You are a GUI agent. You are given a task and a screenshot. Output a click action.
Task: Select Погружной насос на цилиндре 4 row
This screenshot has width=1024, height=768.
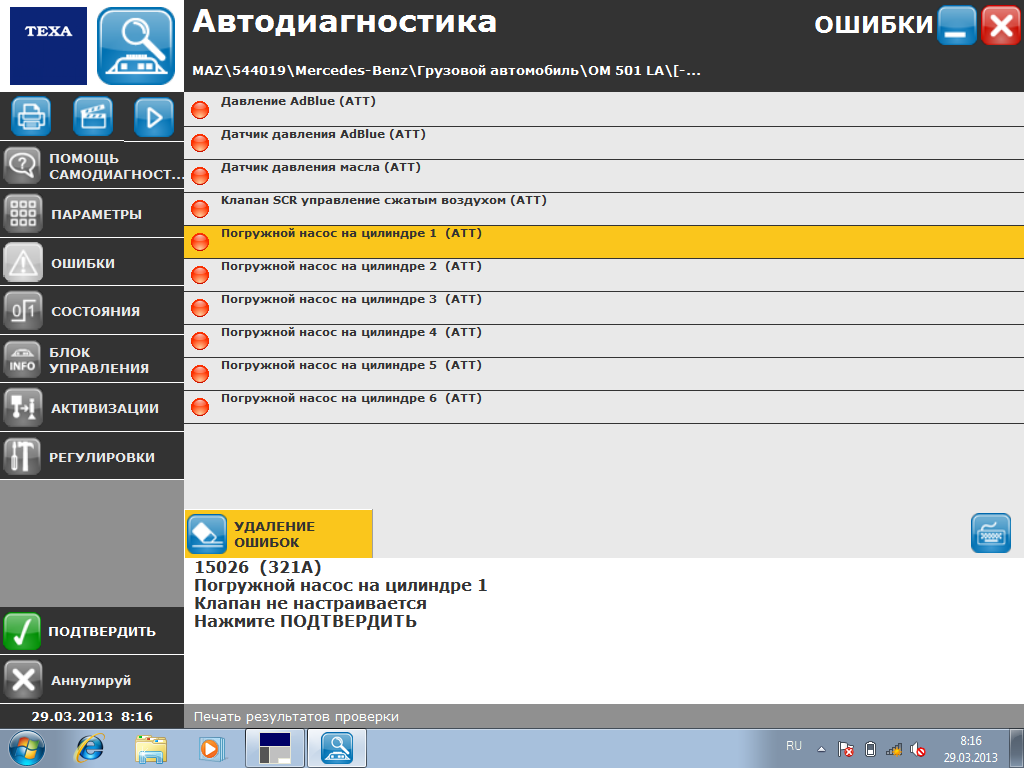pos(604,340)
